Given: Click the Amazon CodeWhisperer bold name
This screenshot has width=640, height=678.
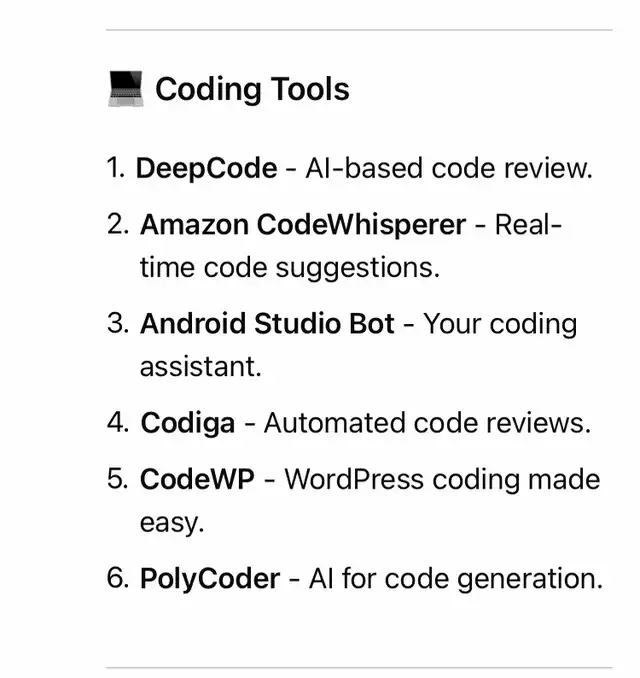Looking at the screenshot, I should (x=302, y=225).
